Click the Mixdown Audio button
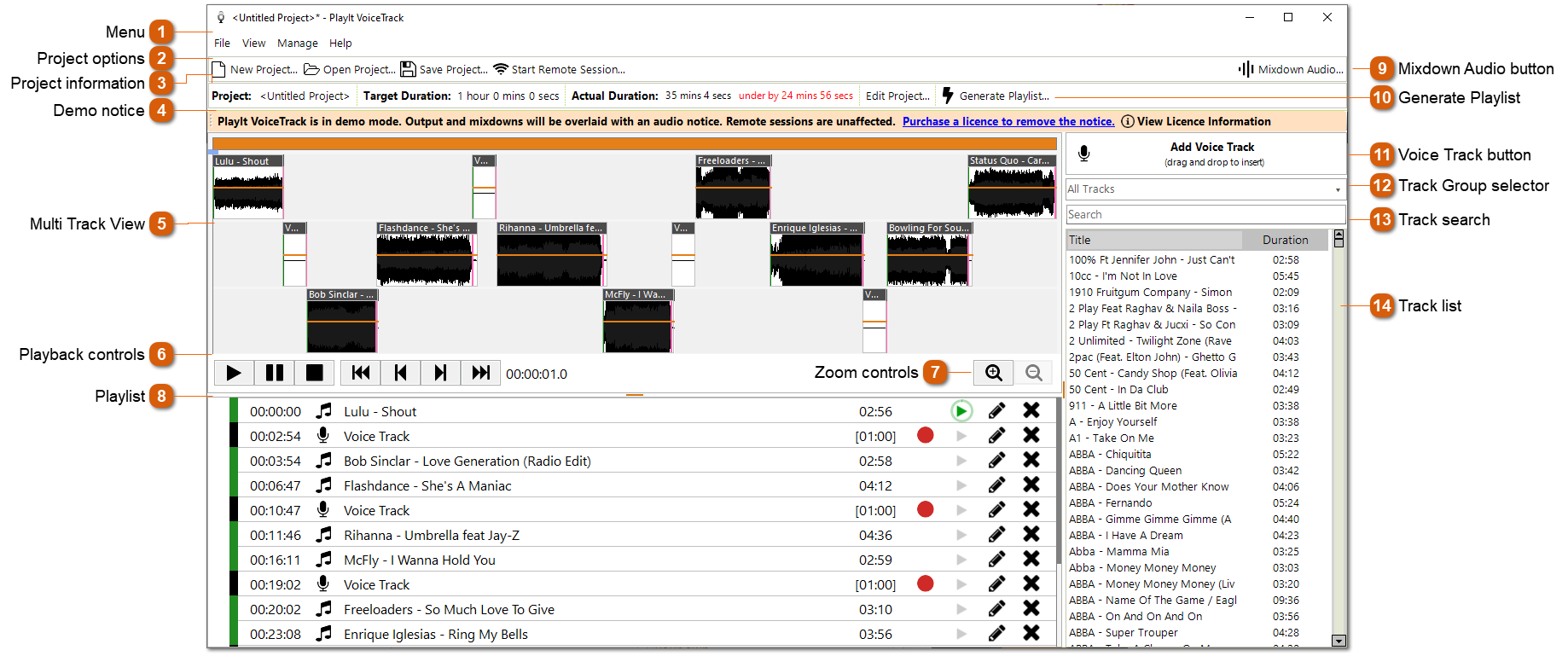This screenshot has height=656, width=1568. 1291,69
